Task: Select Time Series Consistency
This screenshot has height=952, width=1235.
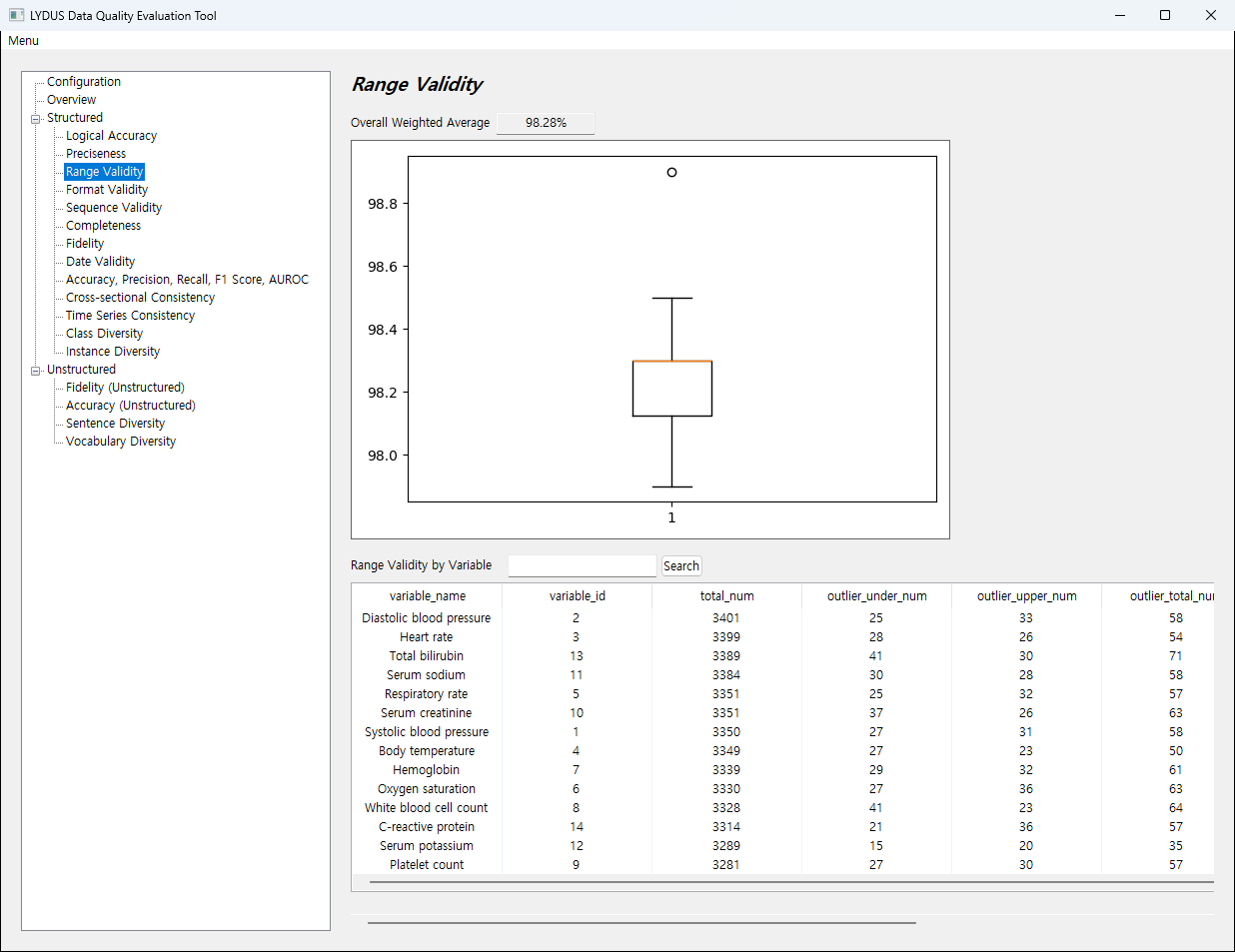Action: point(130,316)
